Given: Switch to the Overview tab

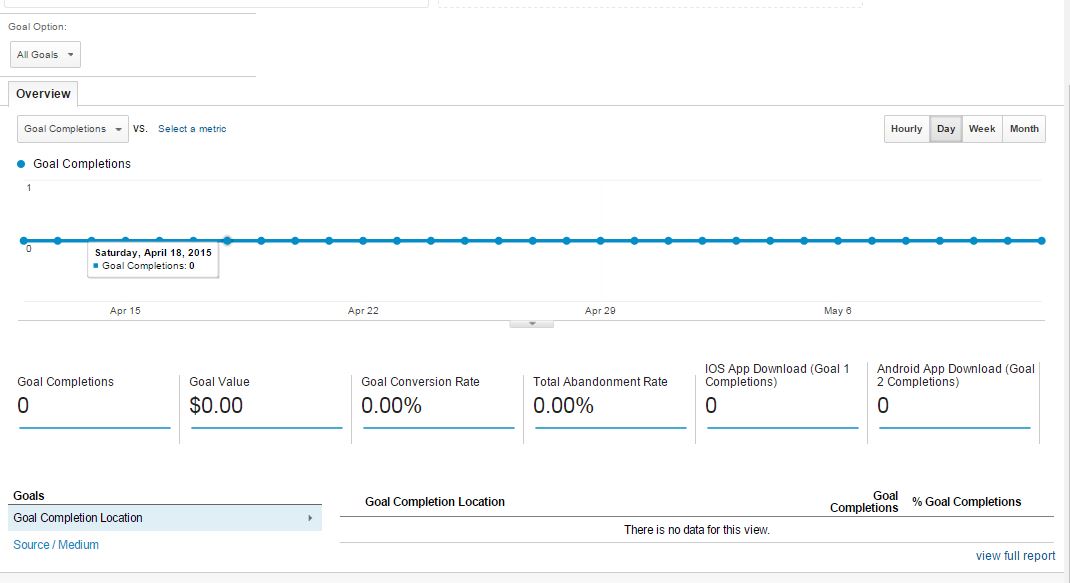Looking at the screenshot, I should [43, 94].
